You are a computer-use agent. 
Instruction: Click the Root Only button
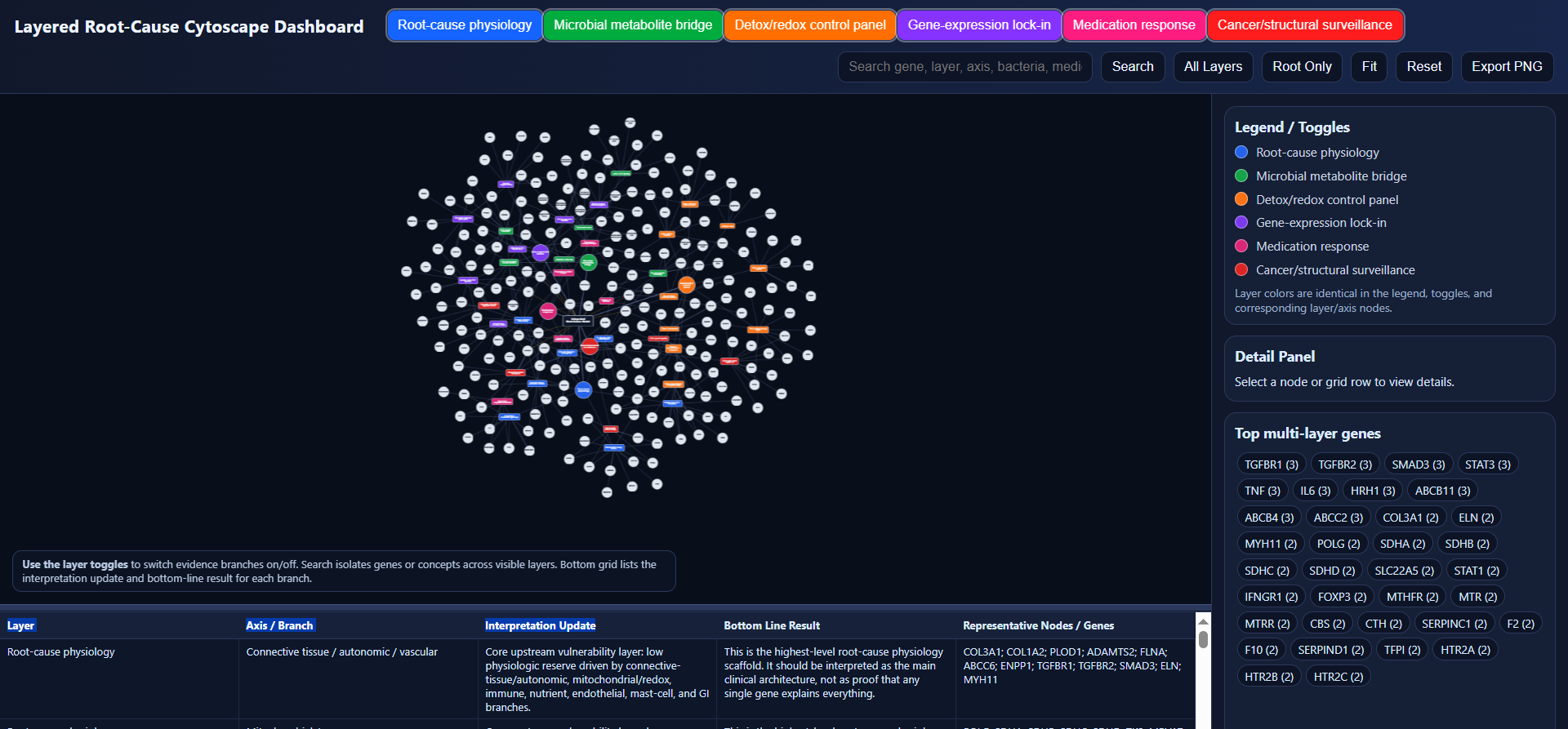pos(1302,67)
